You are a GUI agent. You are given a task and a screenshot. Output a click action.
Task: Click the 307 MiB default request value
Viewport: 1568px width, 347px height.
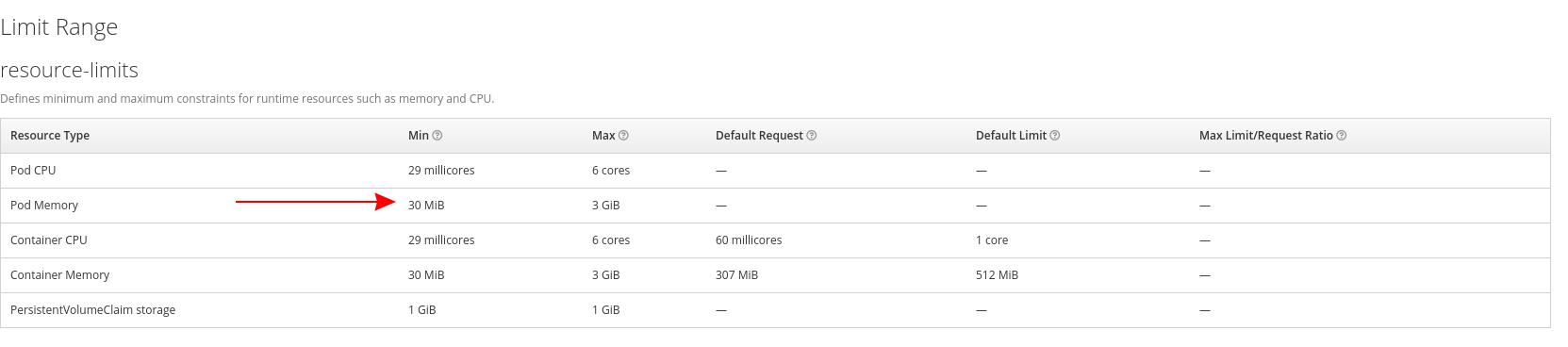(x=736, y=275)
